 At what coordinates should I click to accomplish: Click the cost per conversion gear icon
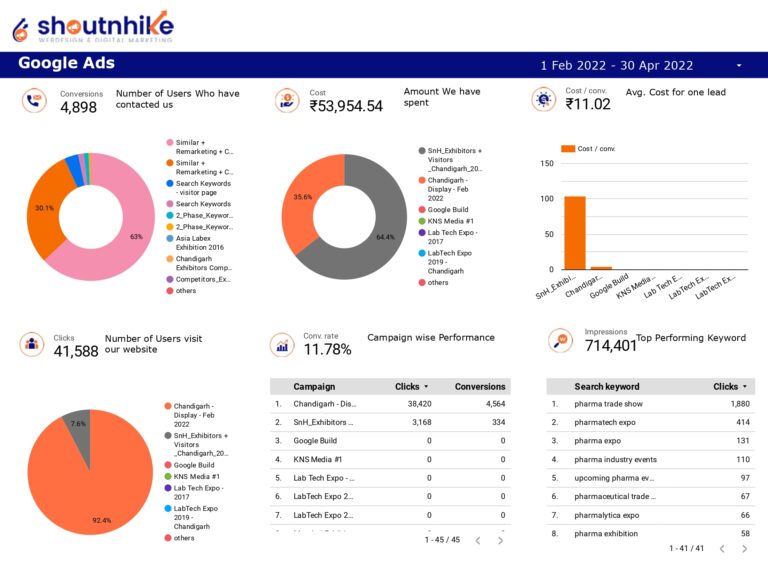[544, 99]
